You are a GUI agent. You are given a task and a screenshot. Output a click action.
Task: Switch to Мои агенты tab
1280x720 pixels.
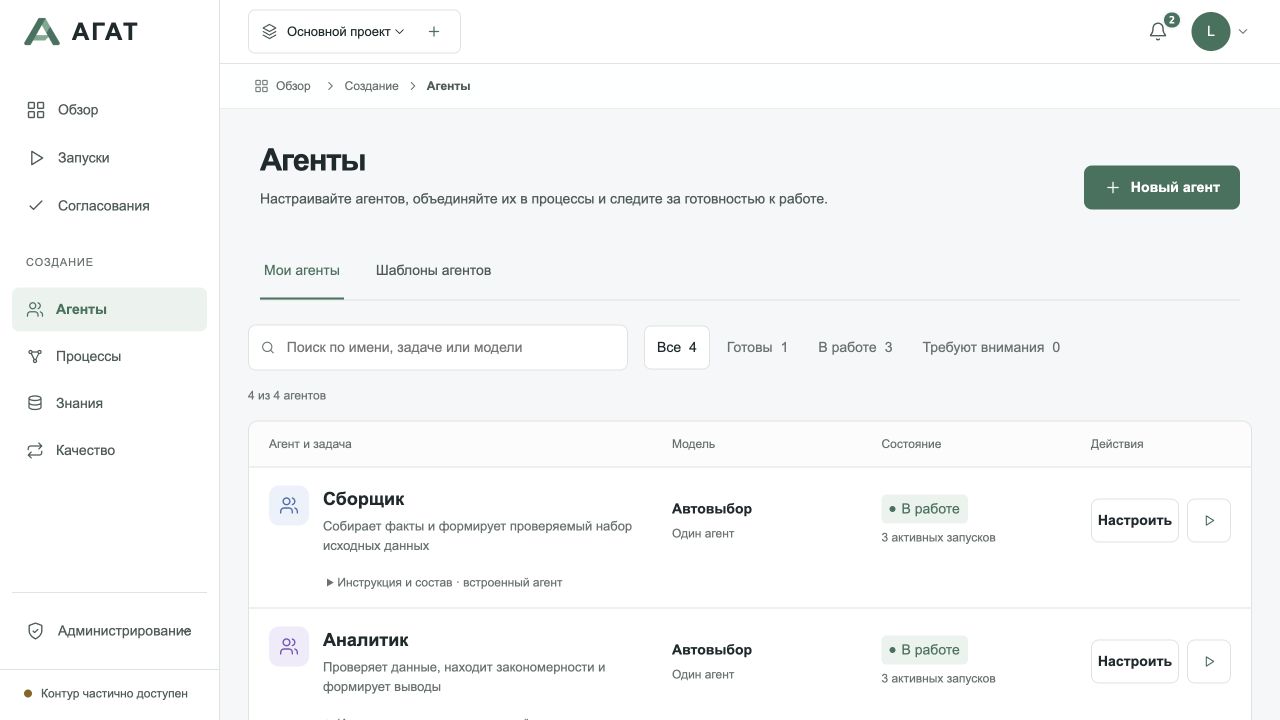coord(302,271)
